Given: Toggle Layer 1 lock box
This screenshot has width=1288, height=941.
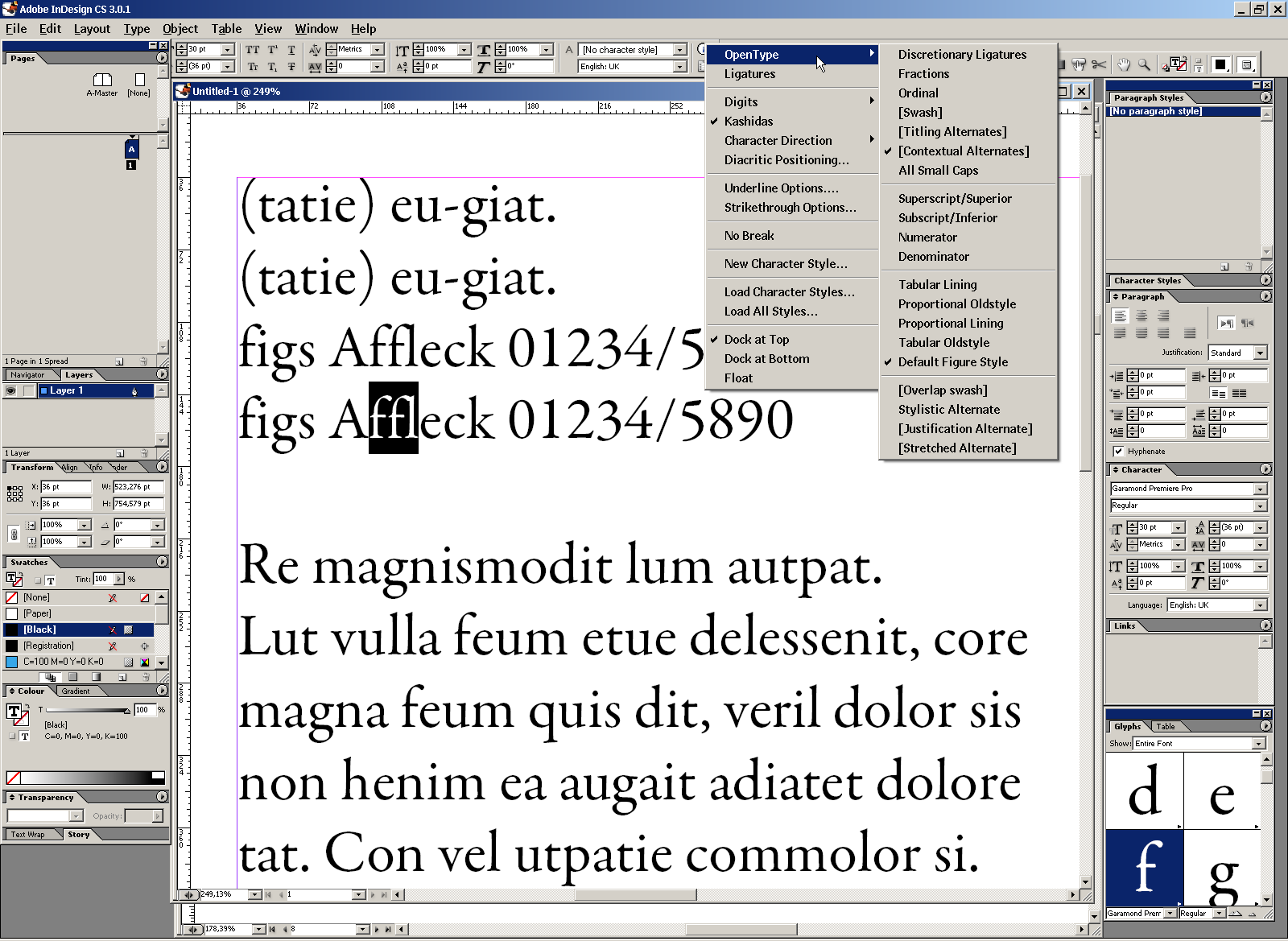Looking at the screenshot, I should click(x=28, y=390).
